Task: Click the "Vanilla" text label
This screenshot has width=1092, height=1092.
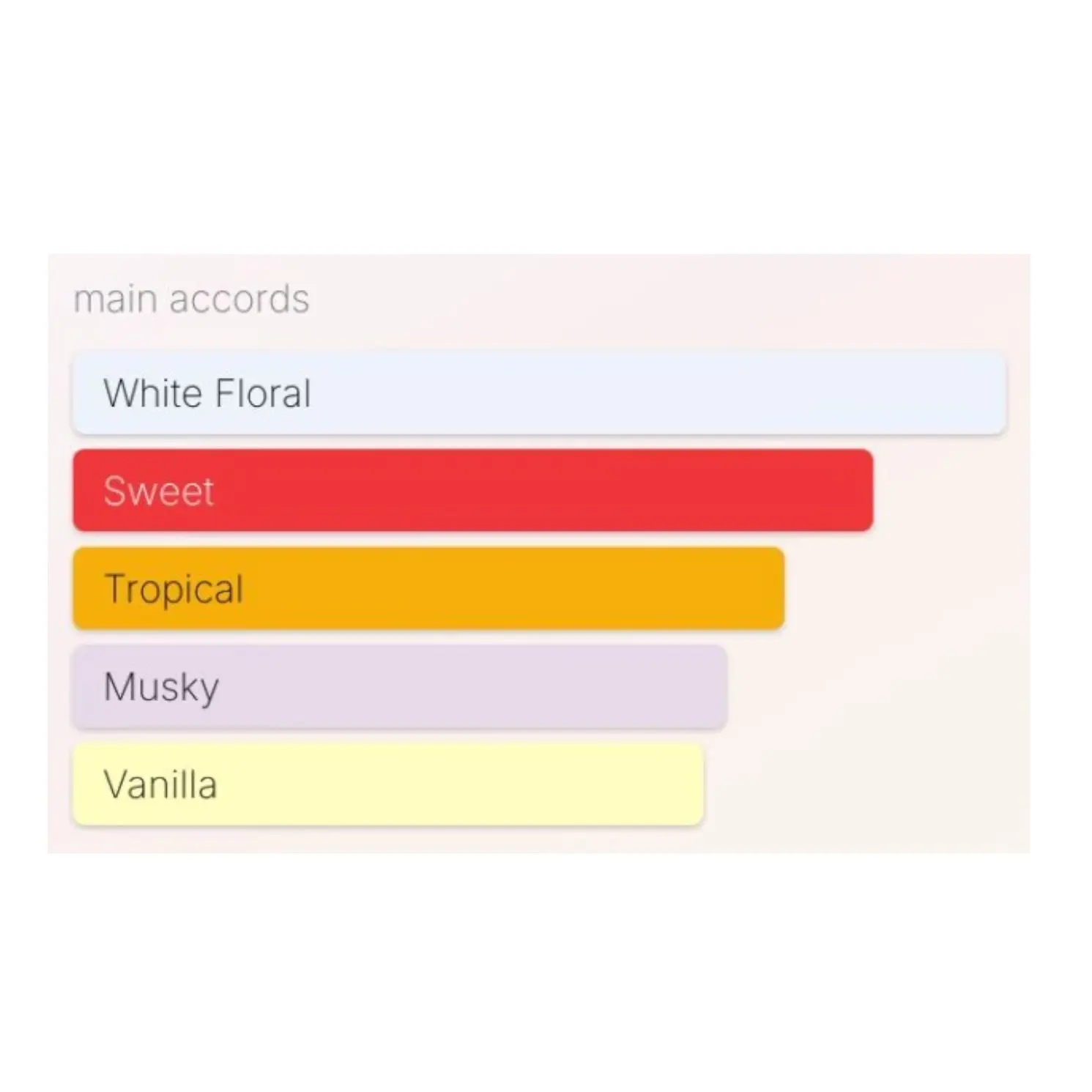Action: (160, 785)
